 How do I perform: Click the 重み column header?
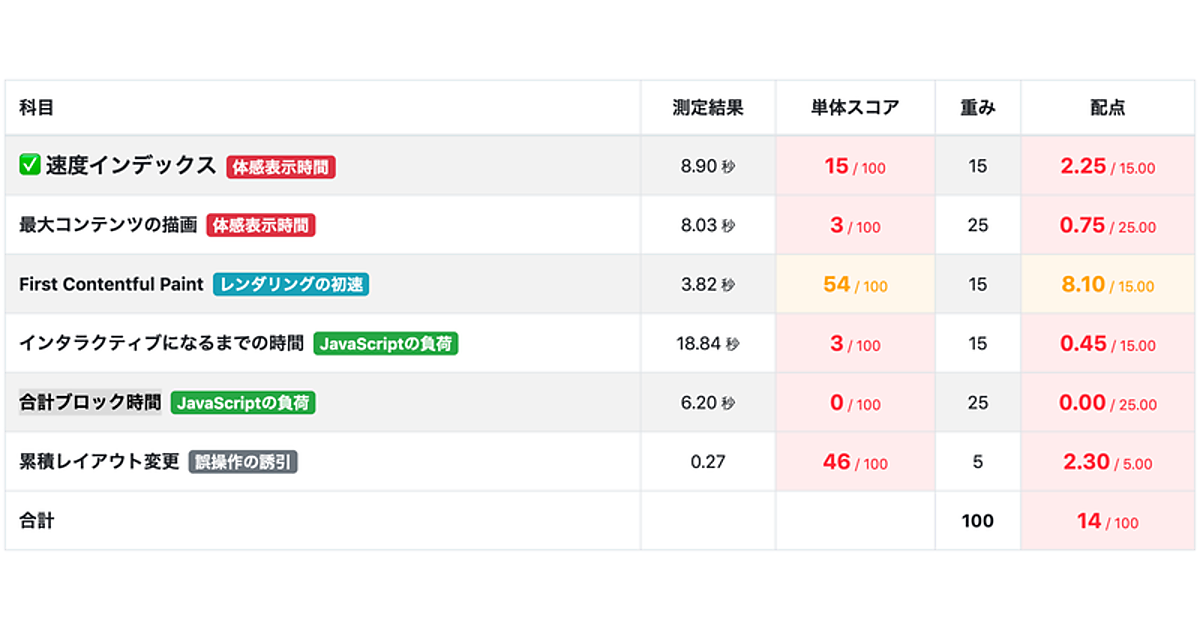(x=978, y=108)
